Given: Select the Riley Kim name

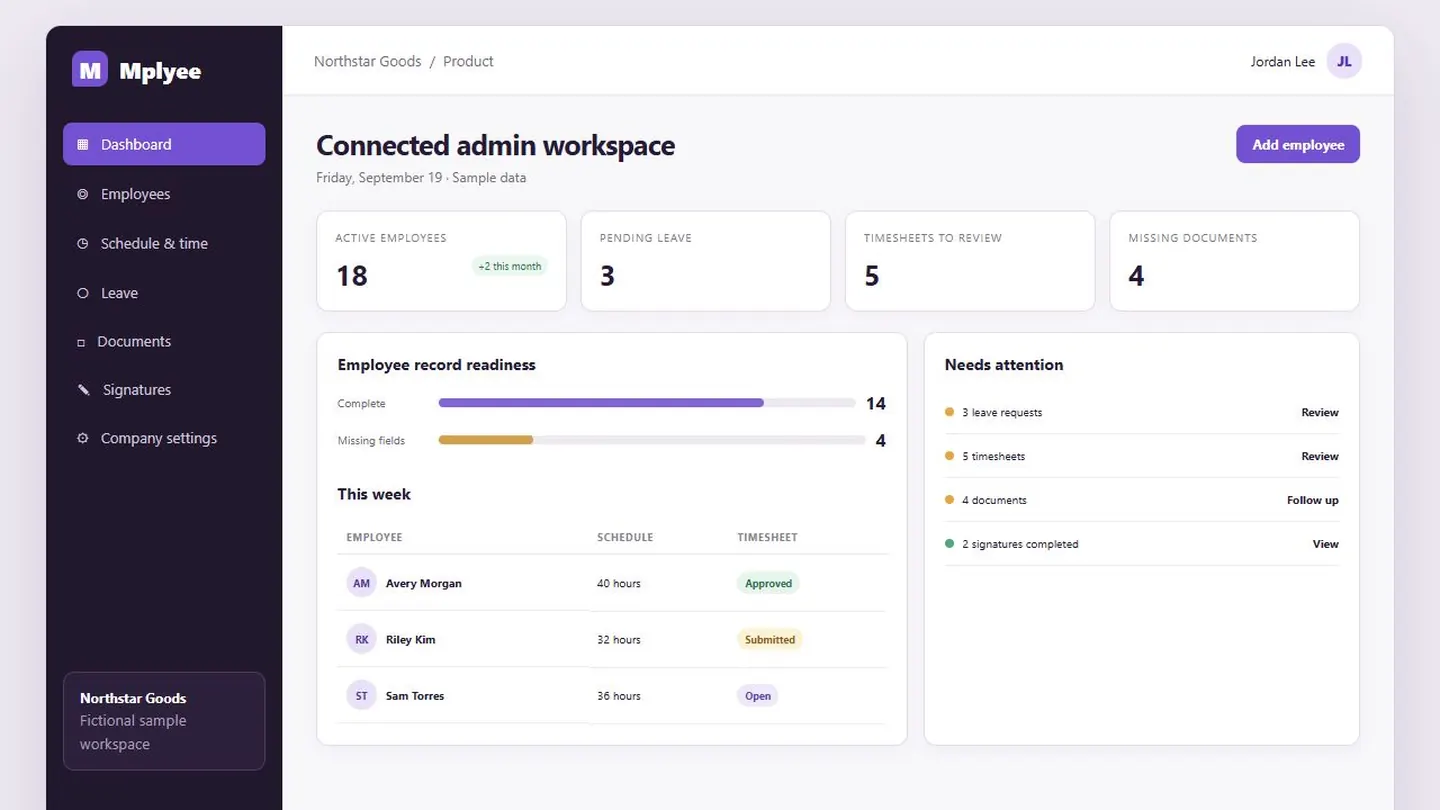Looking at the screenshot, I should [411, 639].
